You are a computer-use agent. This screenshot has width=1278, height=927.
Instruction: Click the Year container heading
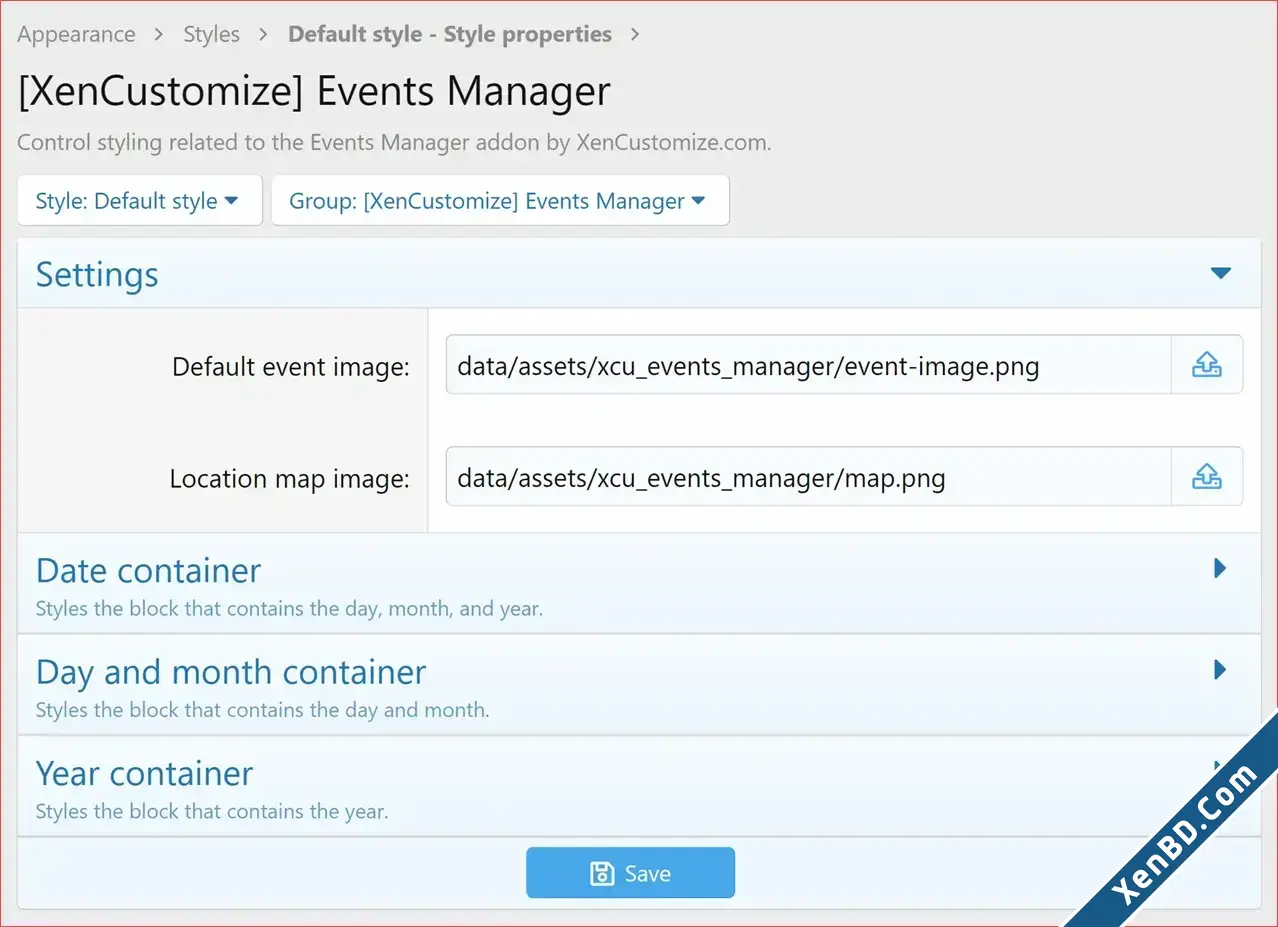coord(144,773)
